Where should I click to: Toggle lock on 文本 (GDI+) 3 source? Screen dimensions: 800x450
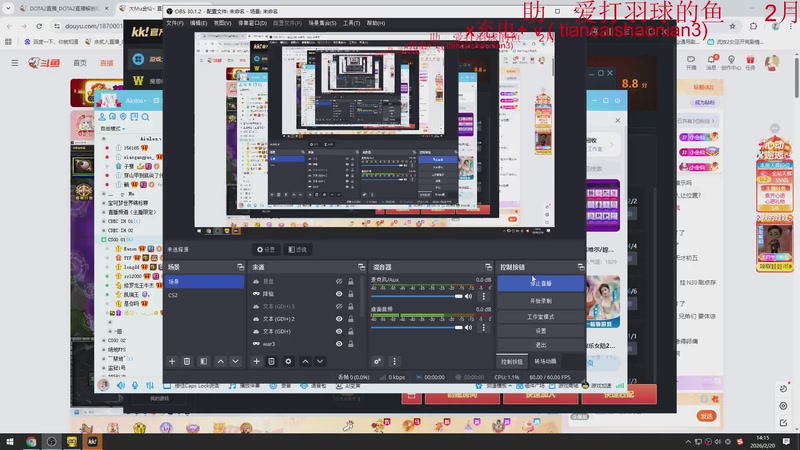pos(351,306)
